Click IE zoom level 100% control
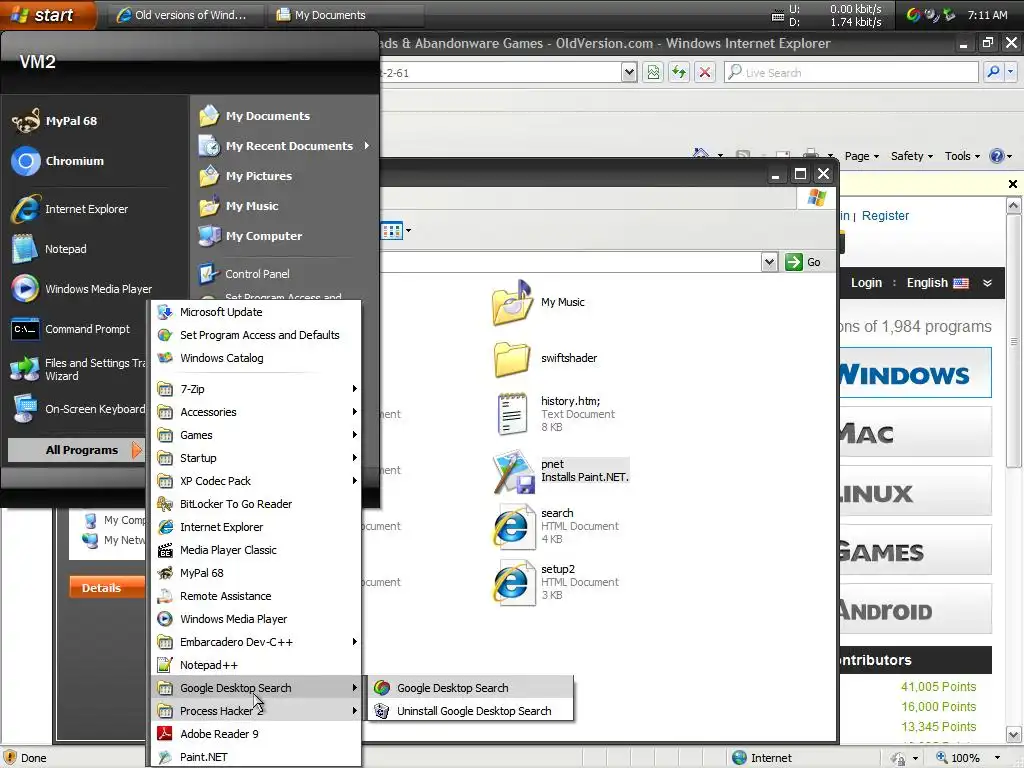Viewport: 1024px width, 768px height. 969,758
